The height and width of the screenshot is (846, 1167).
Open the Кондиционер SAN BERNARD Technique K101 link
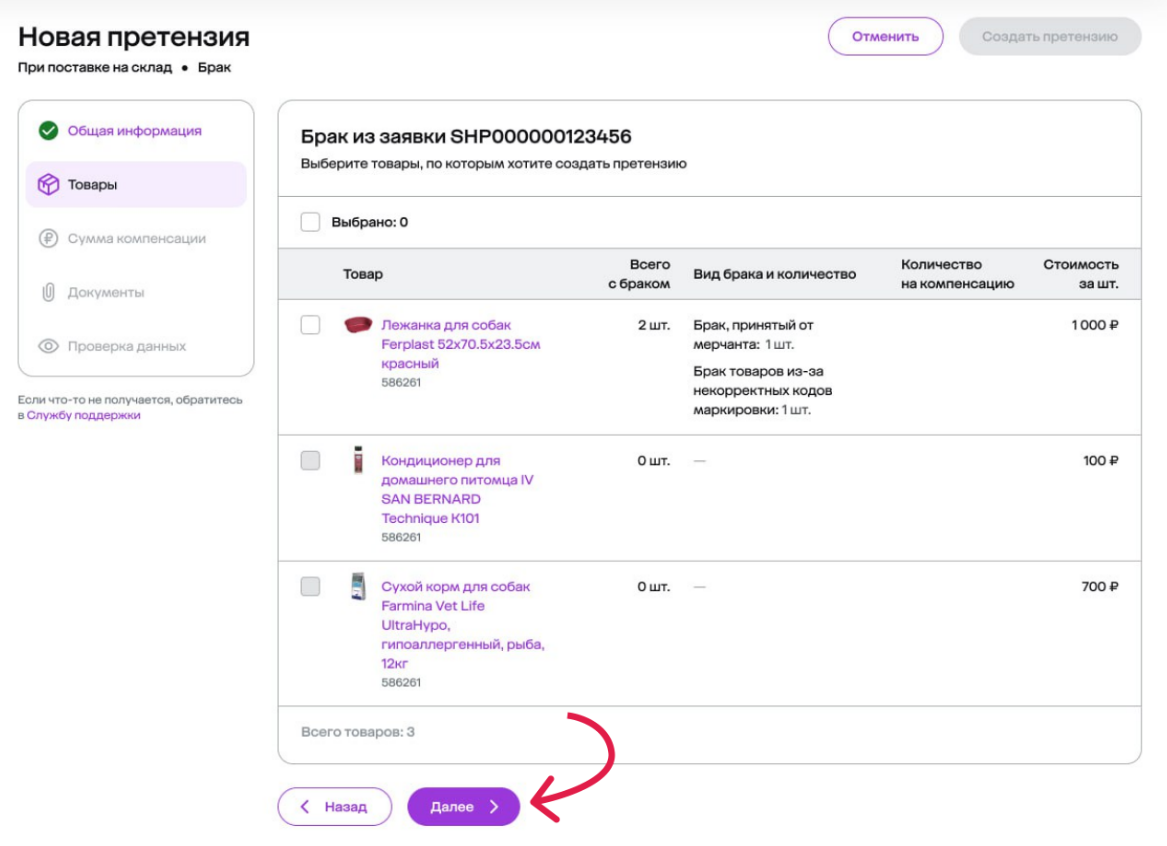click(457, 490)
